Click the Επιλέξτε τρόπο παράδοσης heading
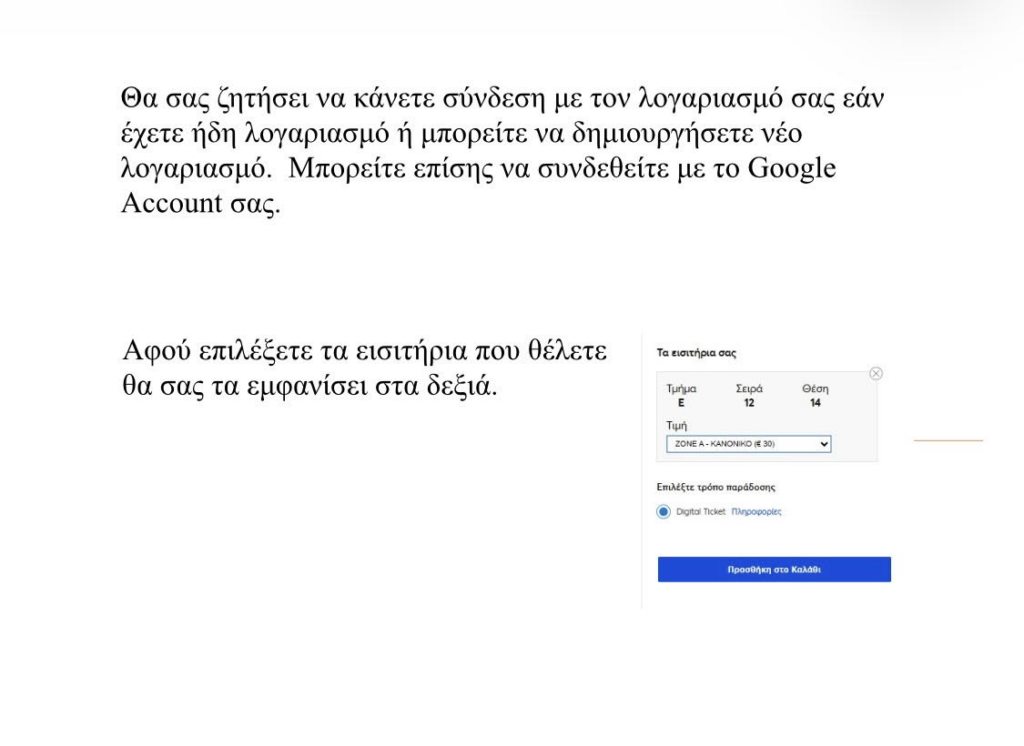The image size is (1024, 746). click(x=716, y=487)
